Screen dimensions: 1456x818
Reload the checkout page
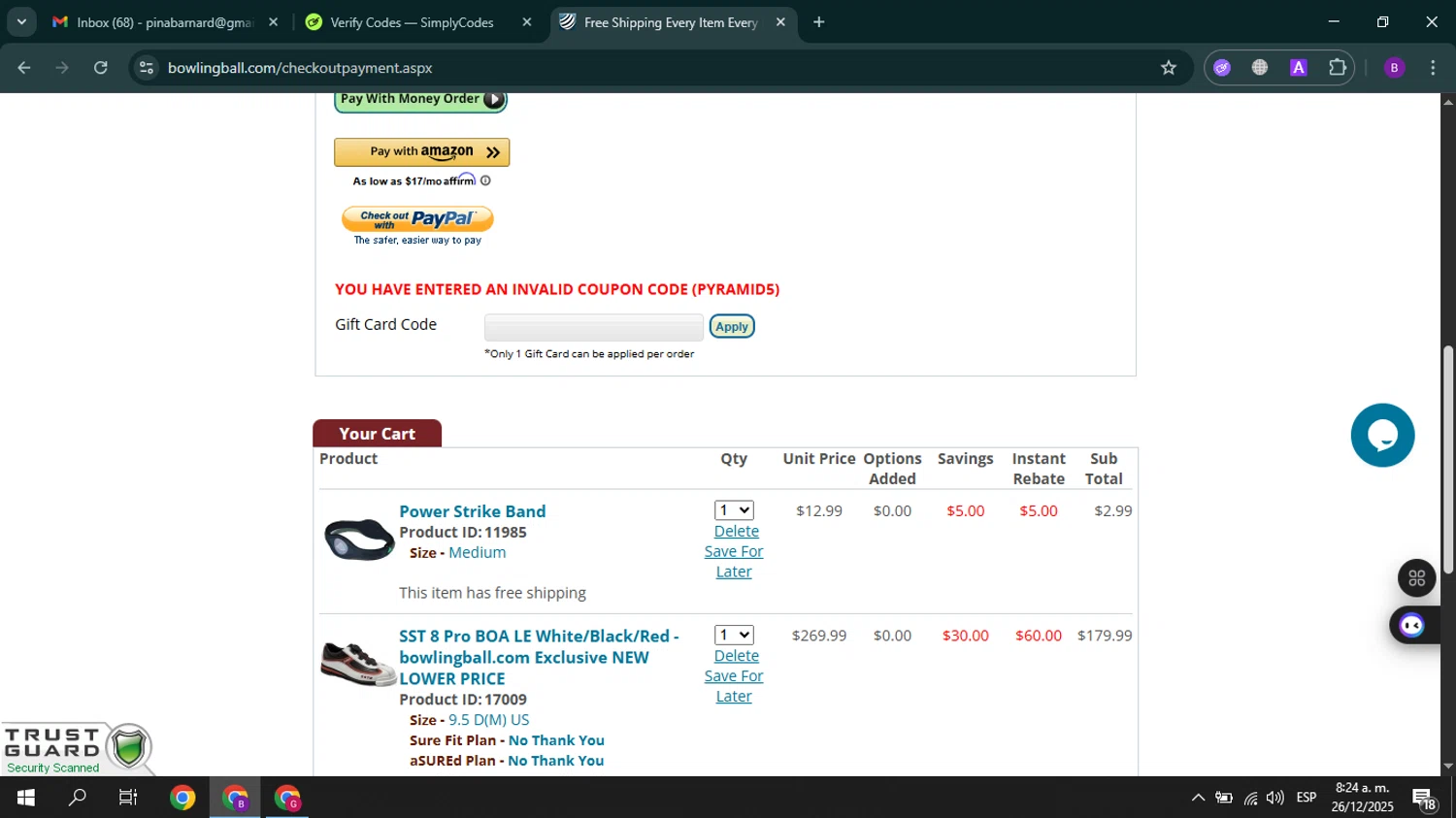101,68
